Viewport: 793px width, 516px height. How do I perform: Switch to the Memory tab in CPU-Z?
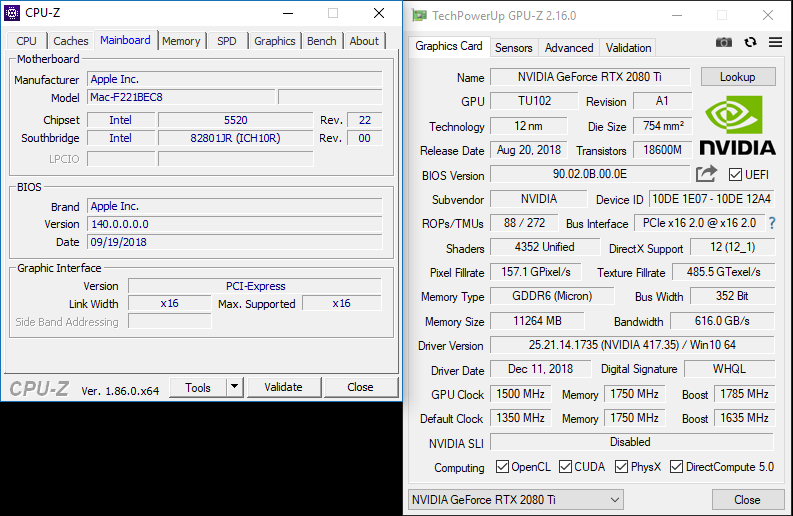coord(181,41)
